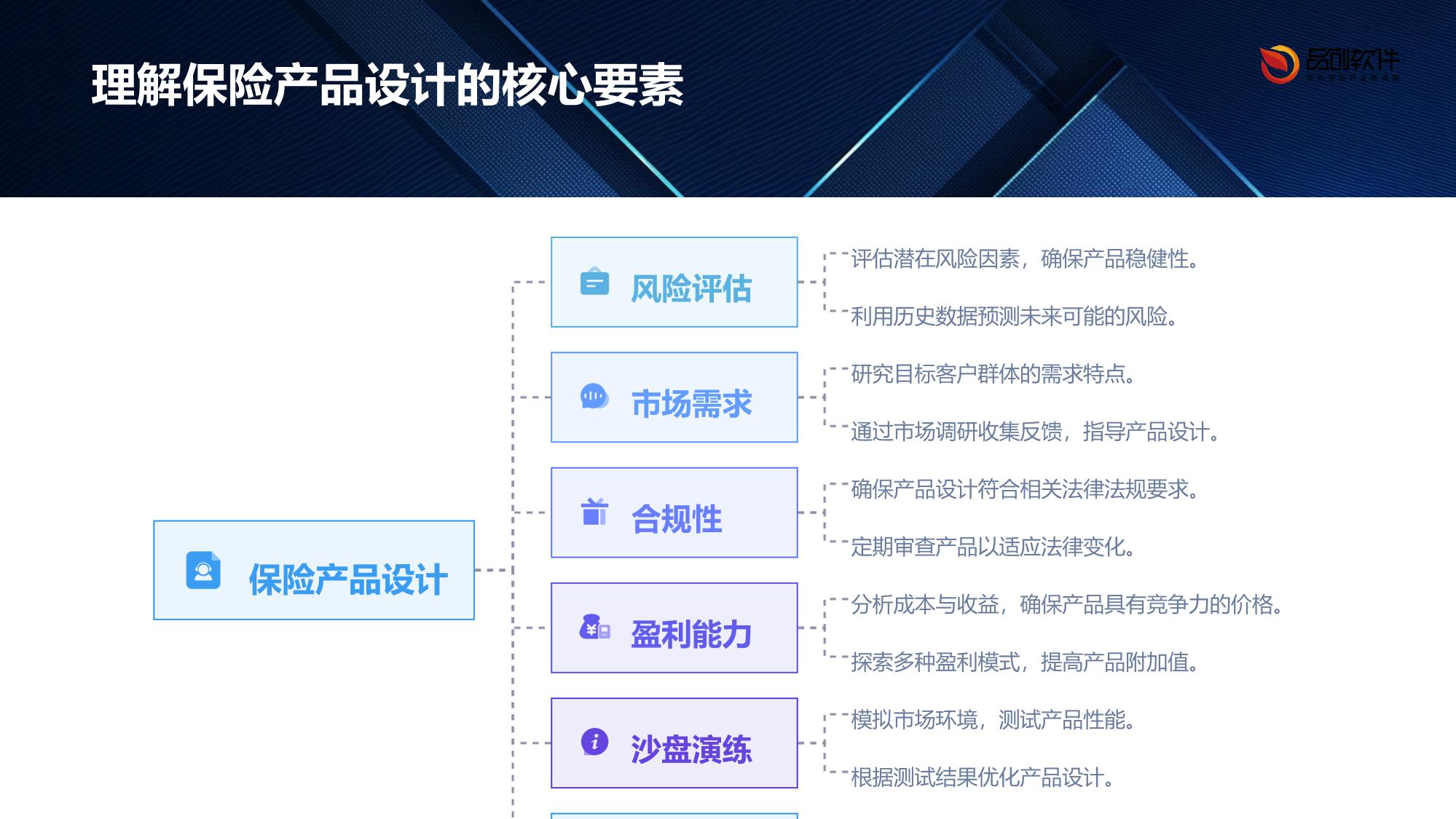1456x819 pixels.
Task: Click the text 确保产品设计符合相关法律法规要求。
Action: [1026, 489]
